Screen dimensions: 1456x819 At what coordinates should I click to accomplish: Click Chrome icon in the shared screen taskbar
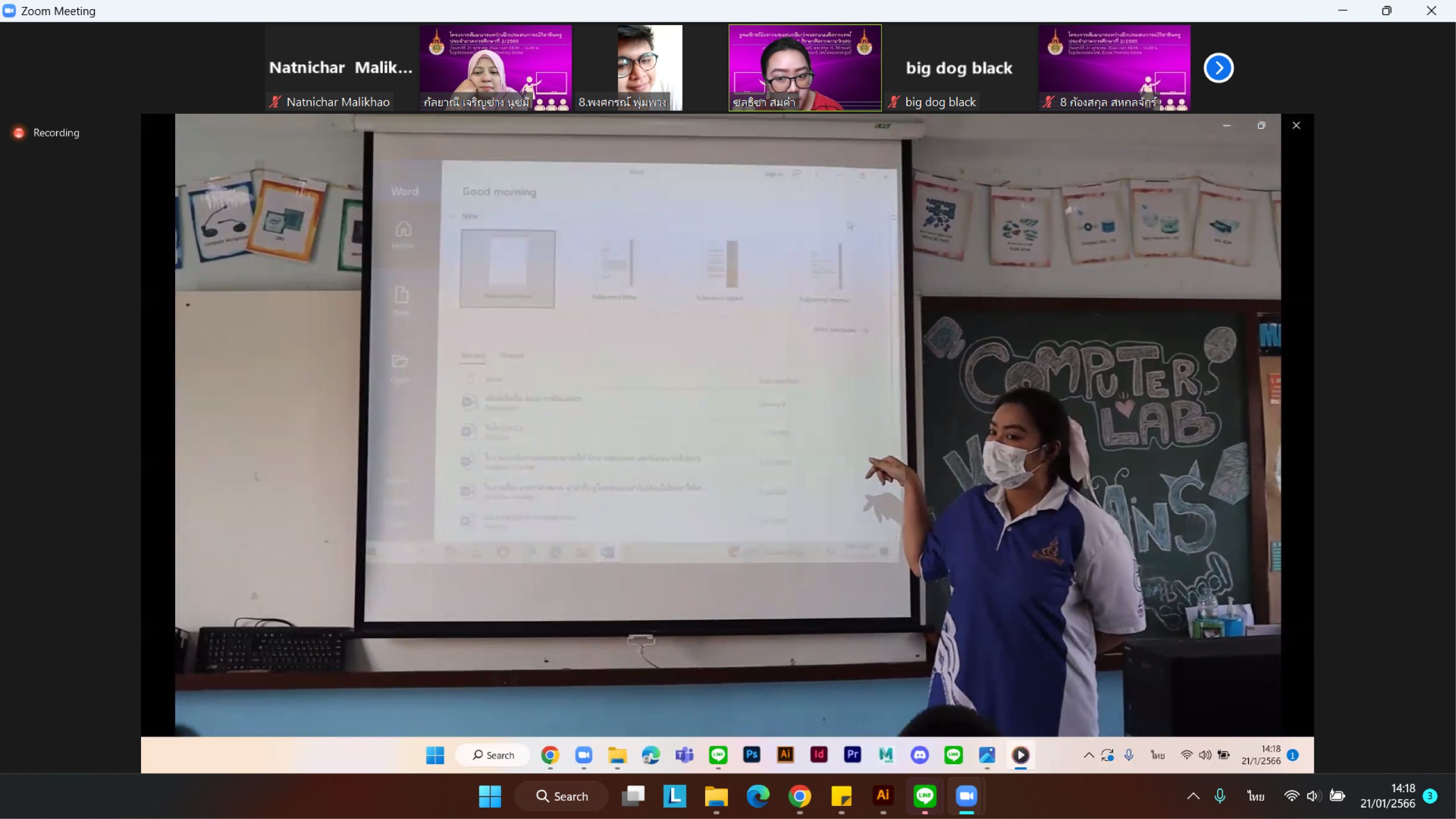[550, 755]
